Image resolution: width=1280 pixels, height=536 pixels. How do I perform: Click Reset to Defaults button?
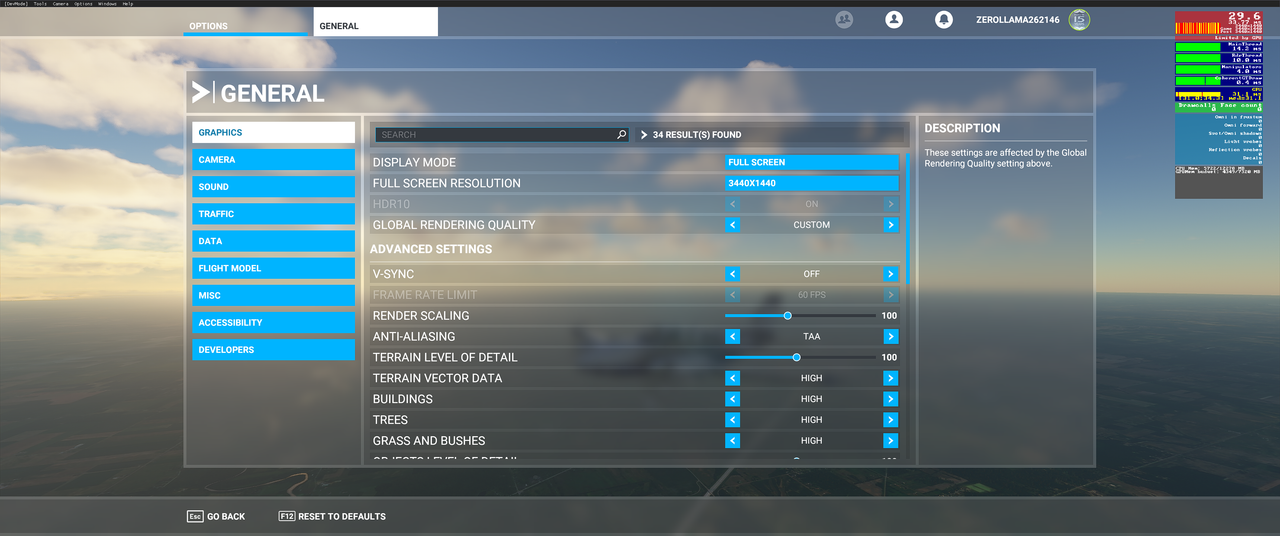point(332,516)
